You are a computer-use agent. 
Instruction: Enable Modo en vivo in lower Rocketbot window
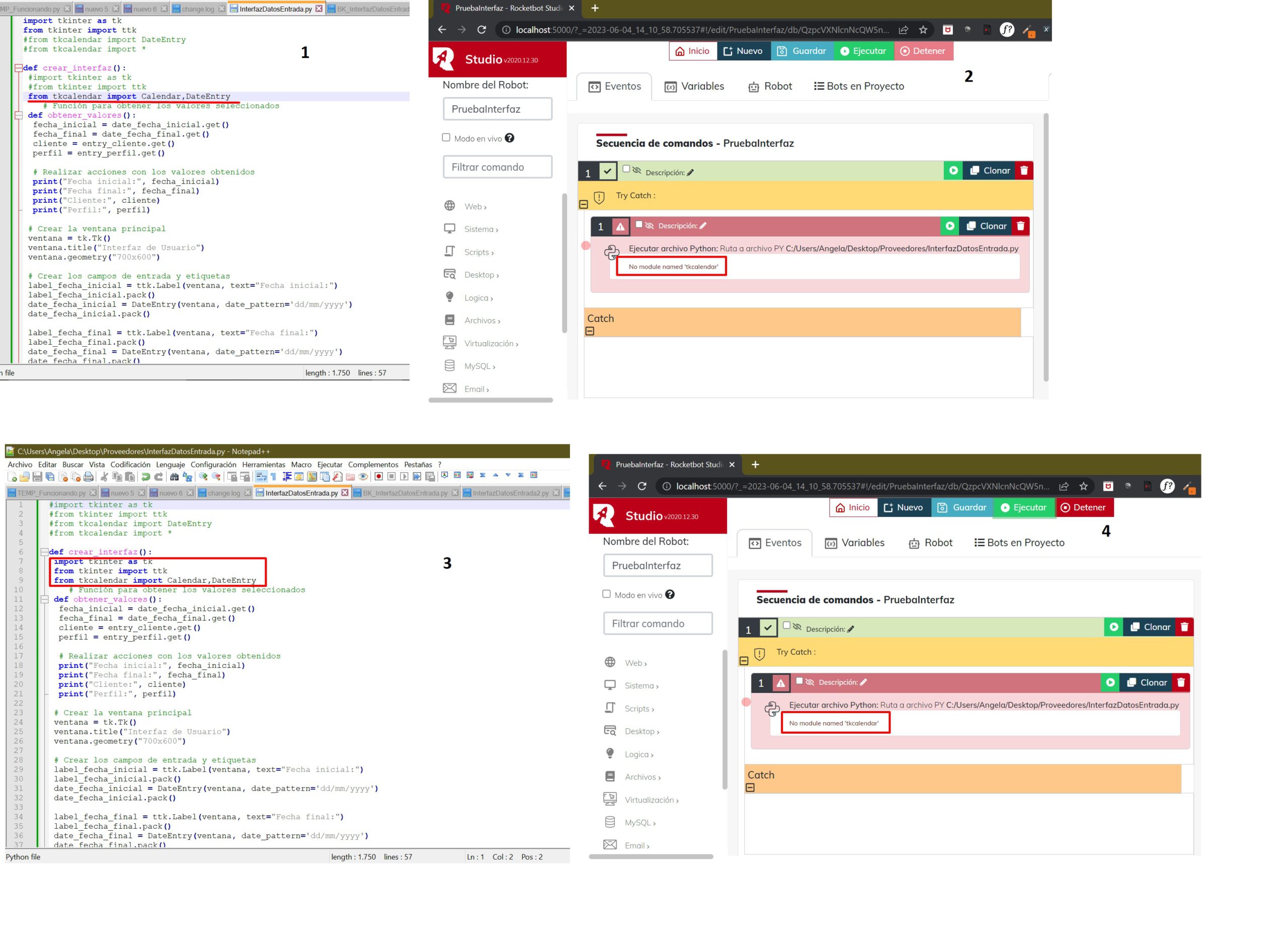click(607, 594)
